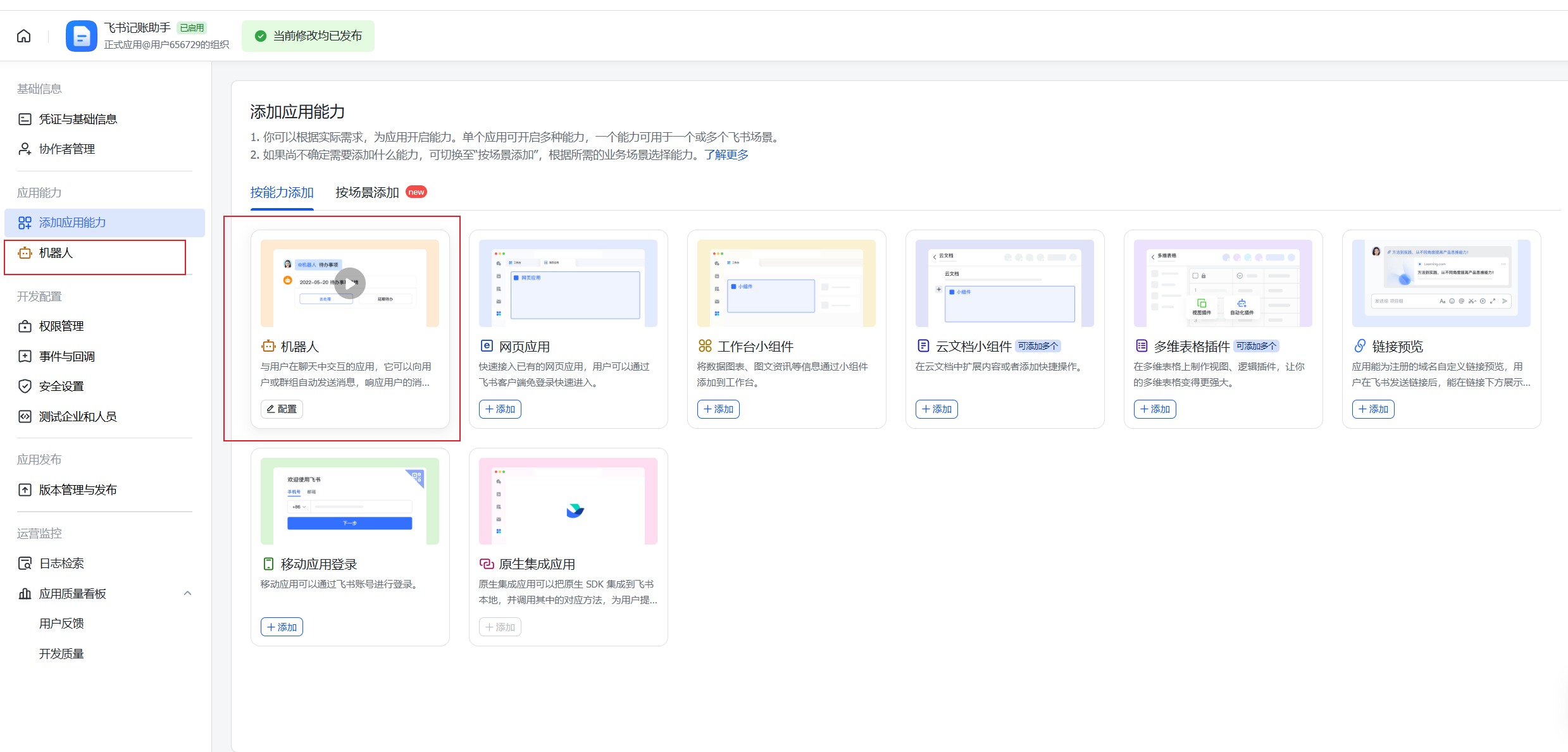
Task: Select 添加应用能力 menu item
Action: click(104, 223)
